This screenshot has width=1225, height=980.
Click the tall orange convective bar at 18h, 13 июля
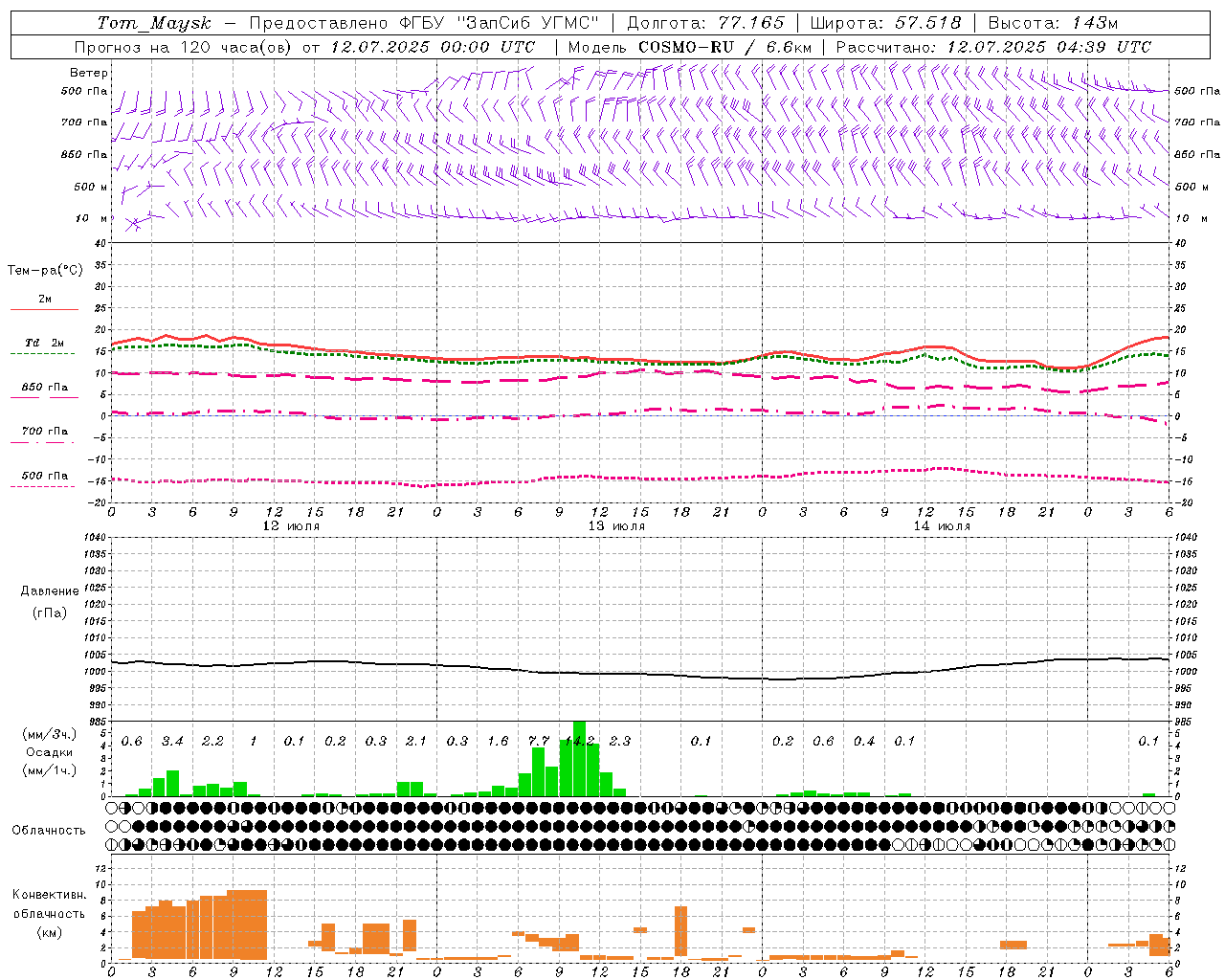(680, 931)
